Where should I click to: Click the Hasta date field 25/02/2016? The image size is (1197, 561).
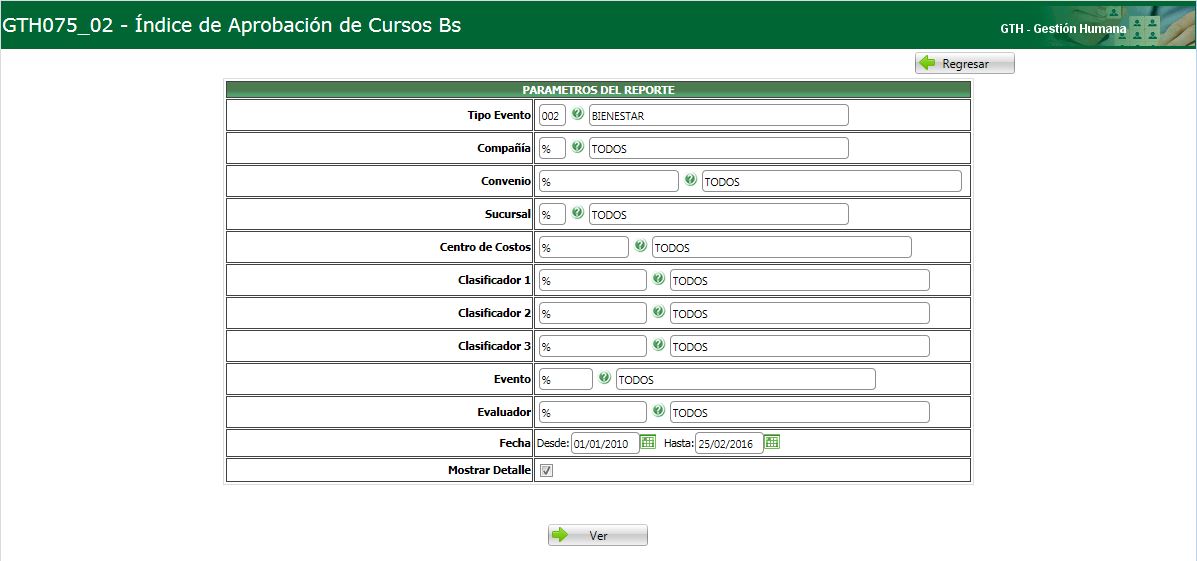click(x=729, y=443)
